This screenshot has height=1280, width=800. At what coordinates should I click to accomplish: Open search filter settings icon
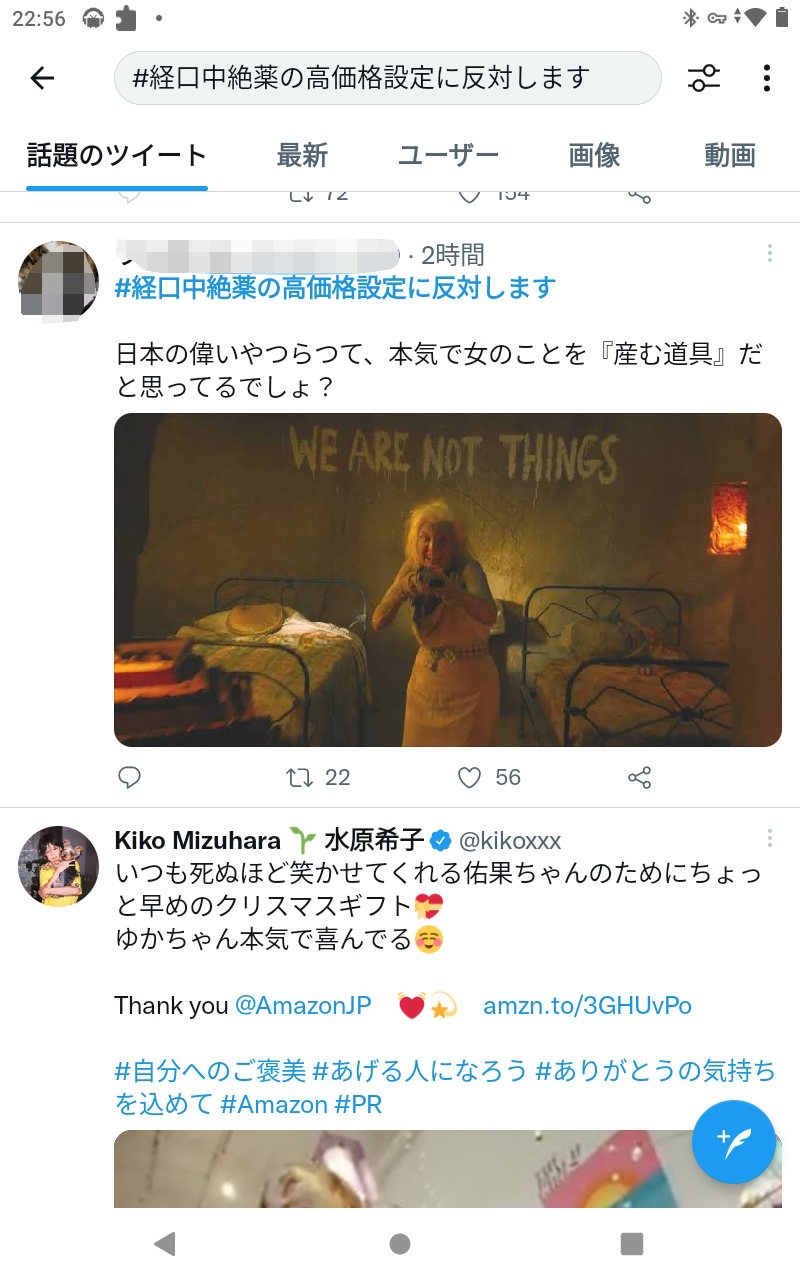coord(704,78)
